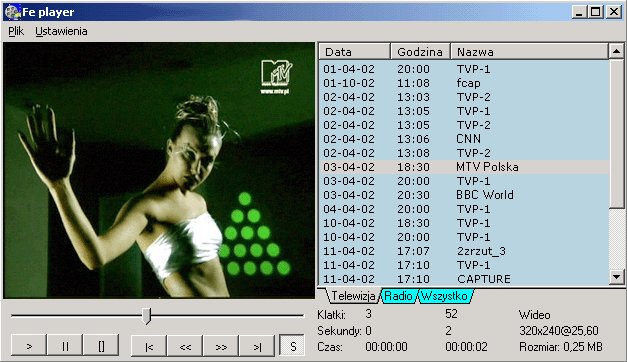The height and width of the screenshot is (362, 627).
Task: Select the Telewizja tab
Action: tap(353, 296)
